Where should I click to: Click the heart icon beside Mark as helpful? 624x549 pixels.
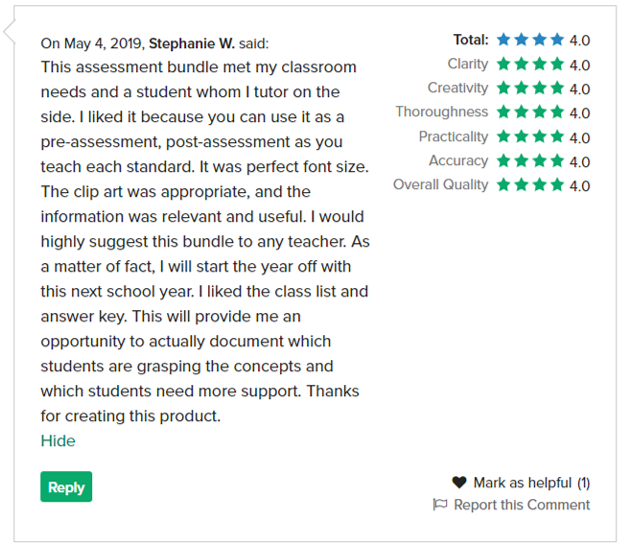[459, 483]
